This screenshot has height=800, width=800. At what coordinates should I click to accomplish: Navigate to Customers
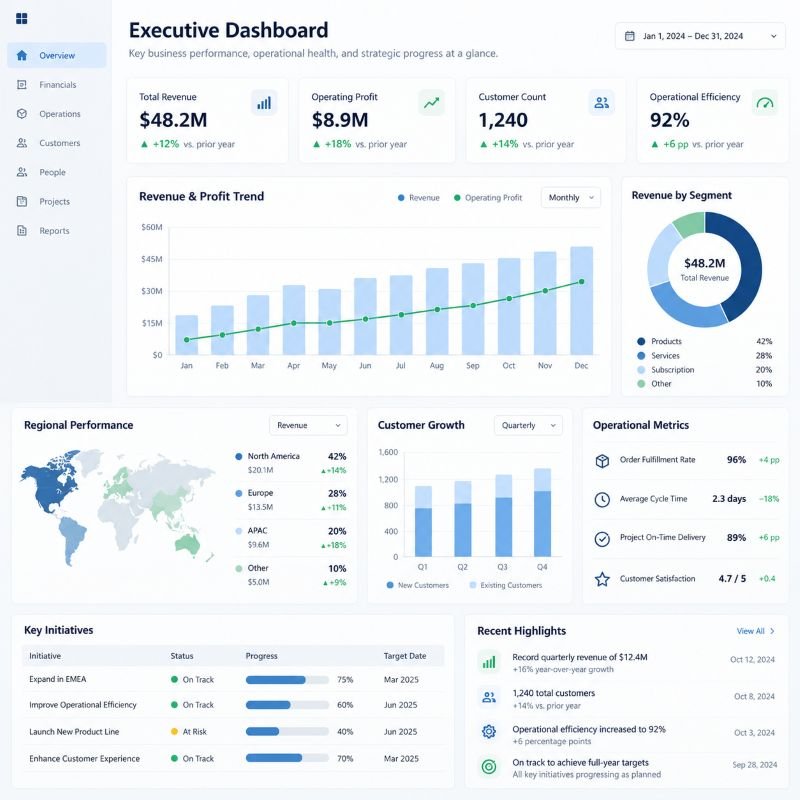(x=57, y=143)
